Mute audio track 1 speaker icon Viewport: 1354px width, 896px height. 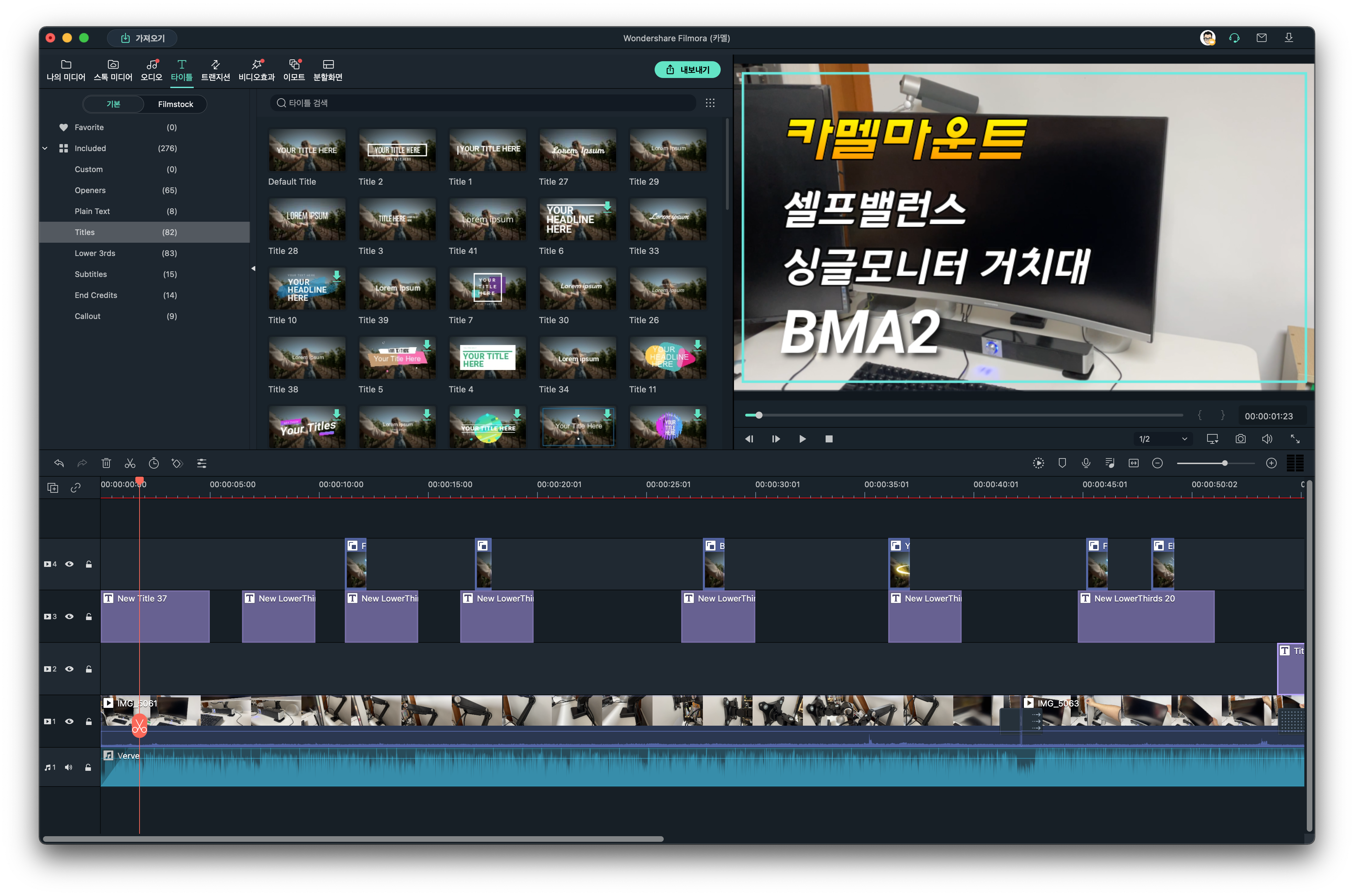tap(69, 767)
